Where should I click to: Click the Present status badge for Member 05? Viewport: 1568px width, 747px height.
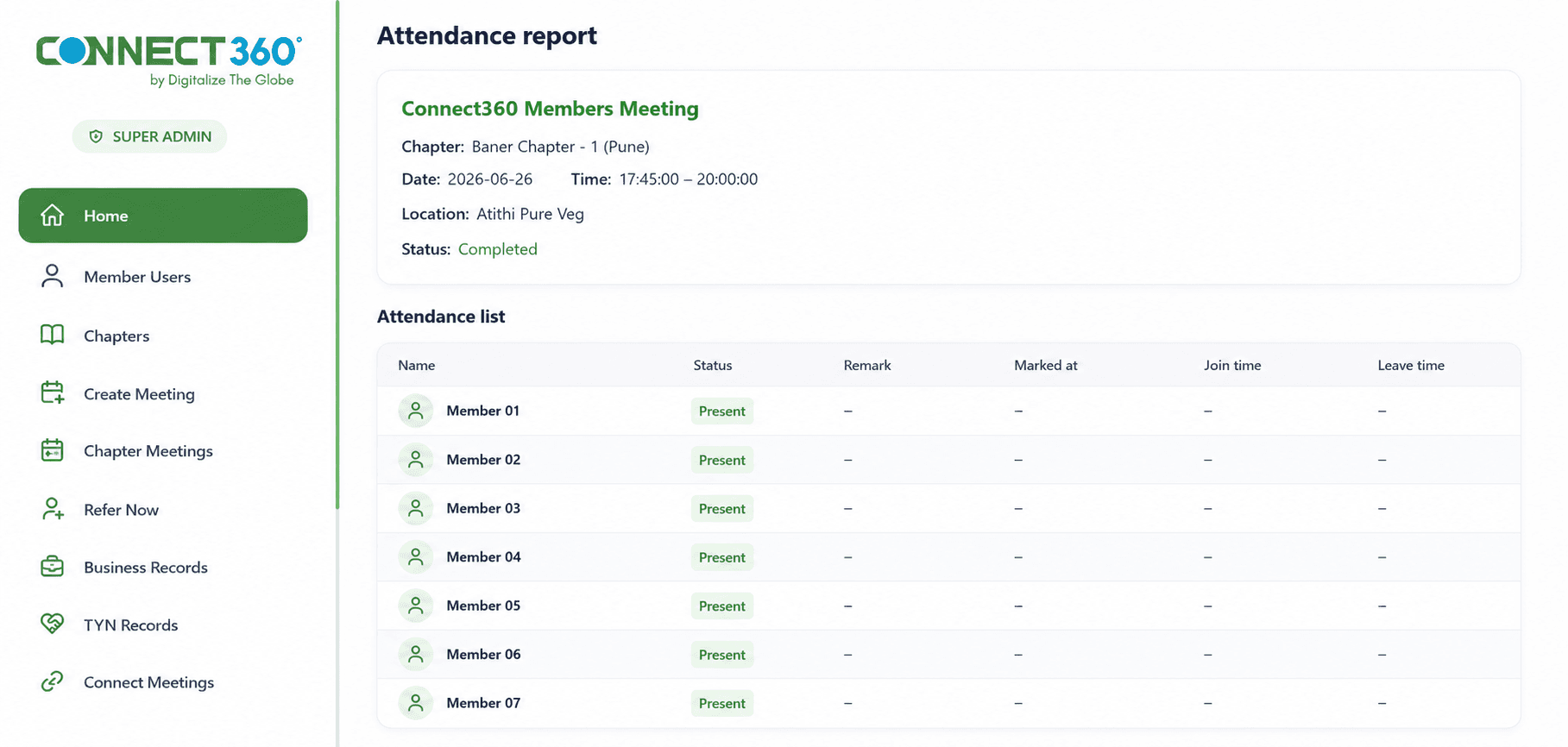[722, 606]
